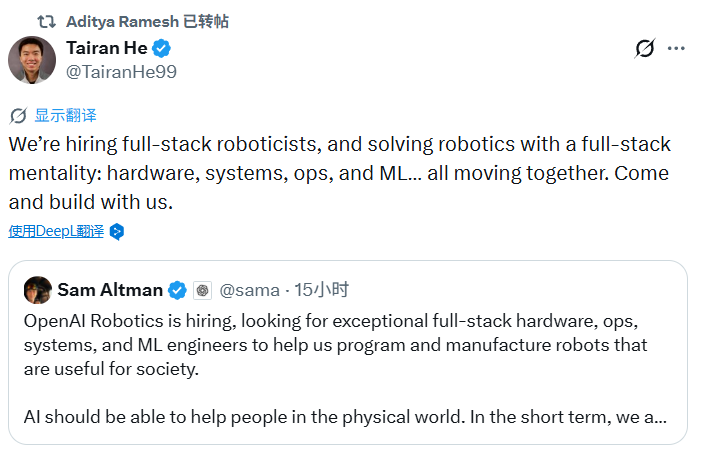Click the Sam Altman name in quote

[110, 290]
